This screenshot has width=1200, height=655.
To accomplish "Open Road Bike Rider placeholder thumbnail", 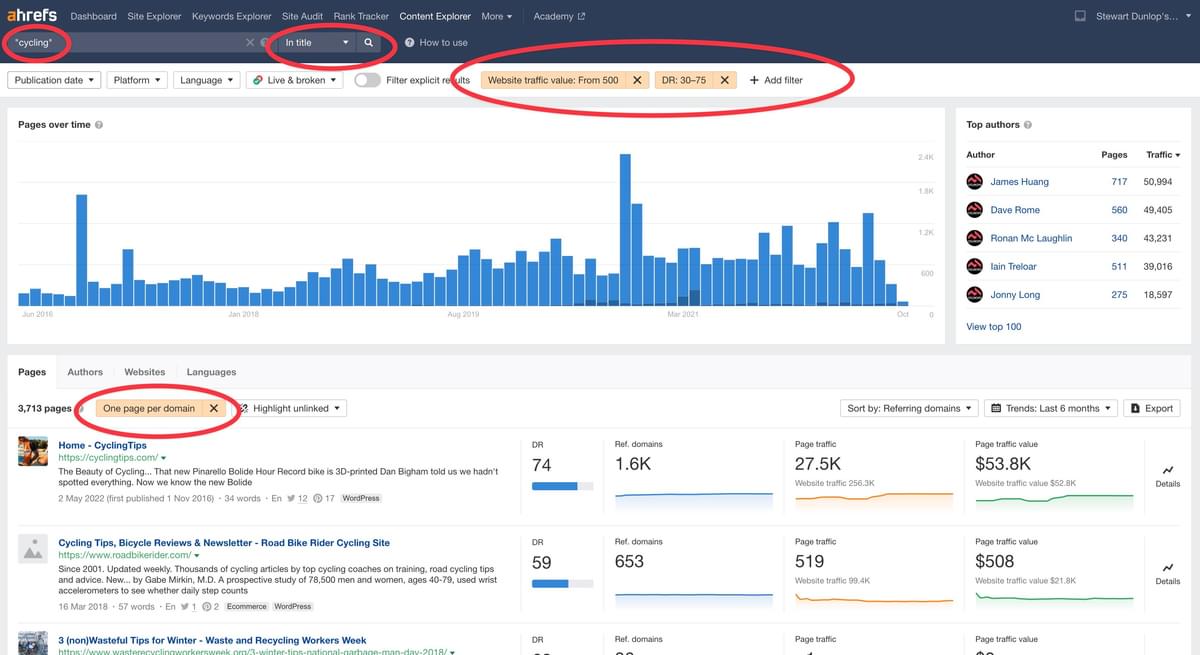I will click(34, 549).
